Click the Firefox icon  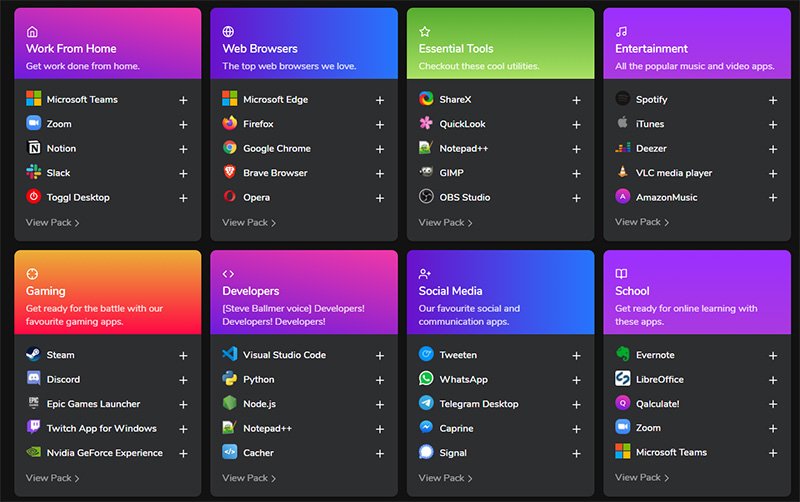[x=230, y=123]
